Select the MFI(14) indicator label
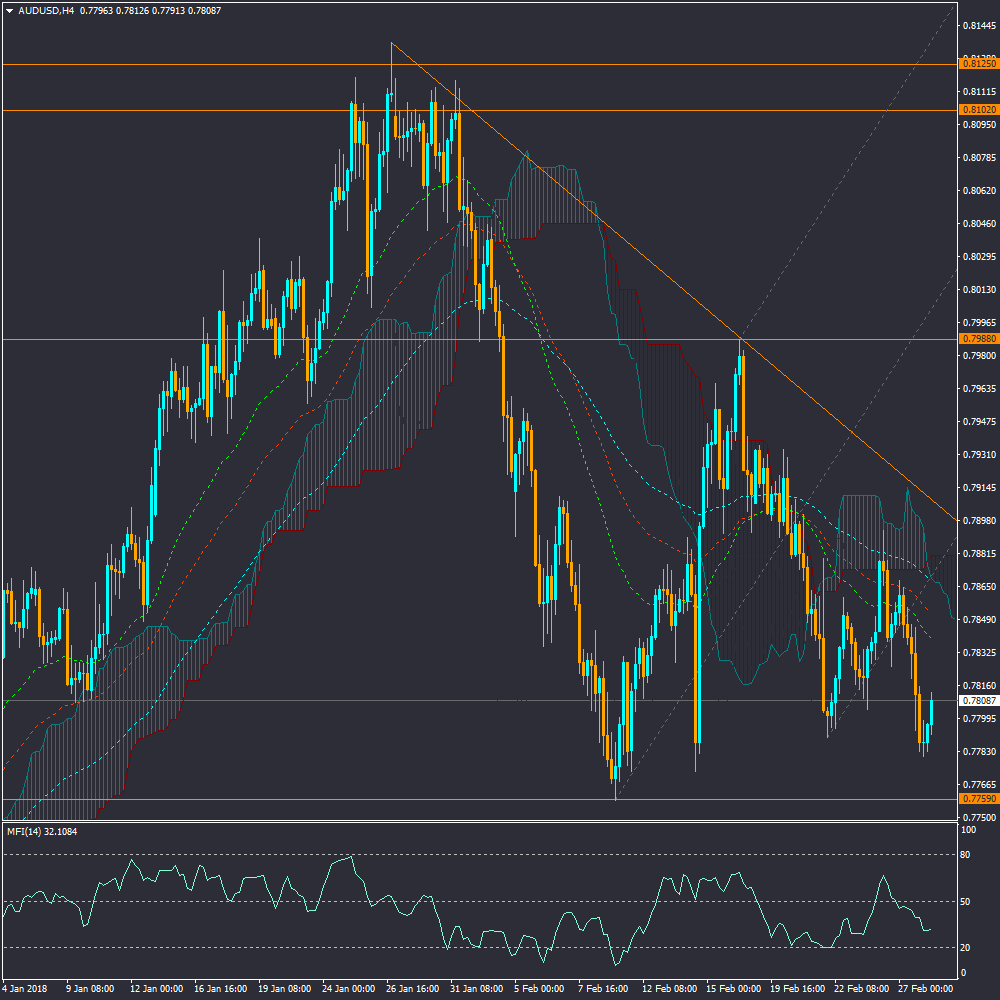1000x1000 pixels. point(42,831)
